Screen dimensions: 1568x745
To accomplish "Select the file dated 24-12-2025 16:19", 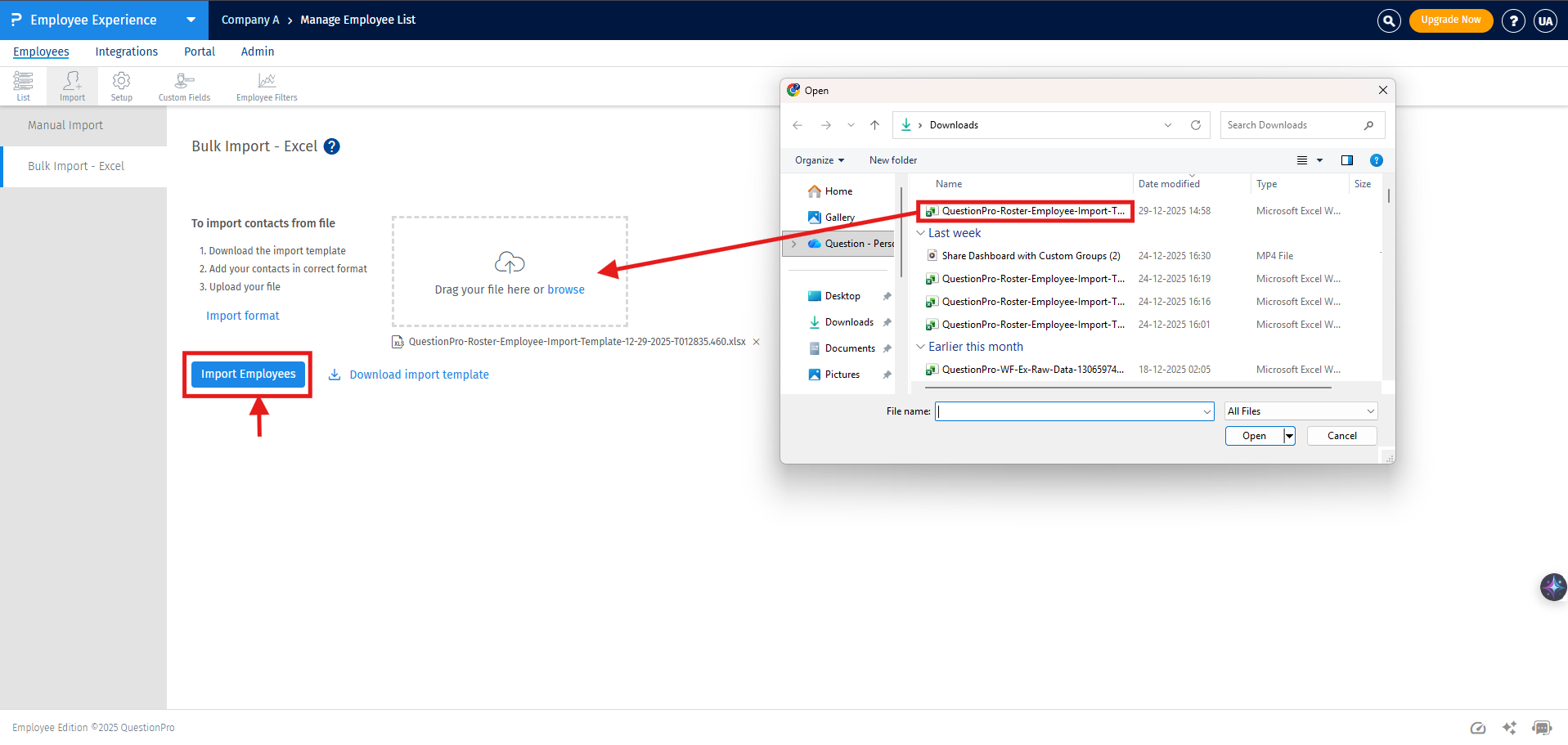I will pos(1032,279).
